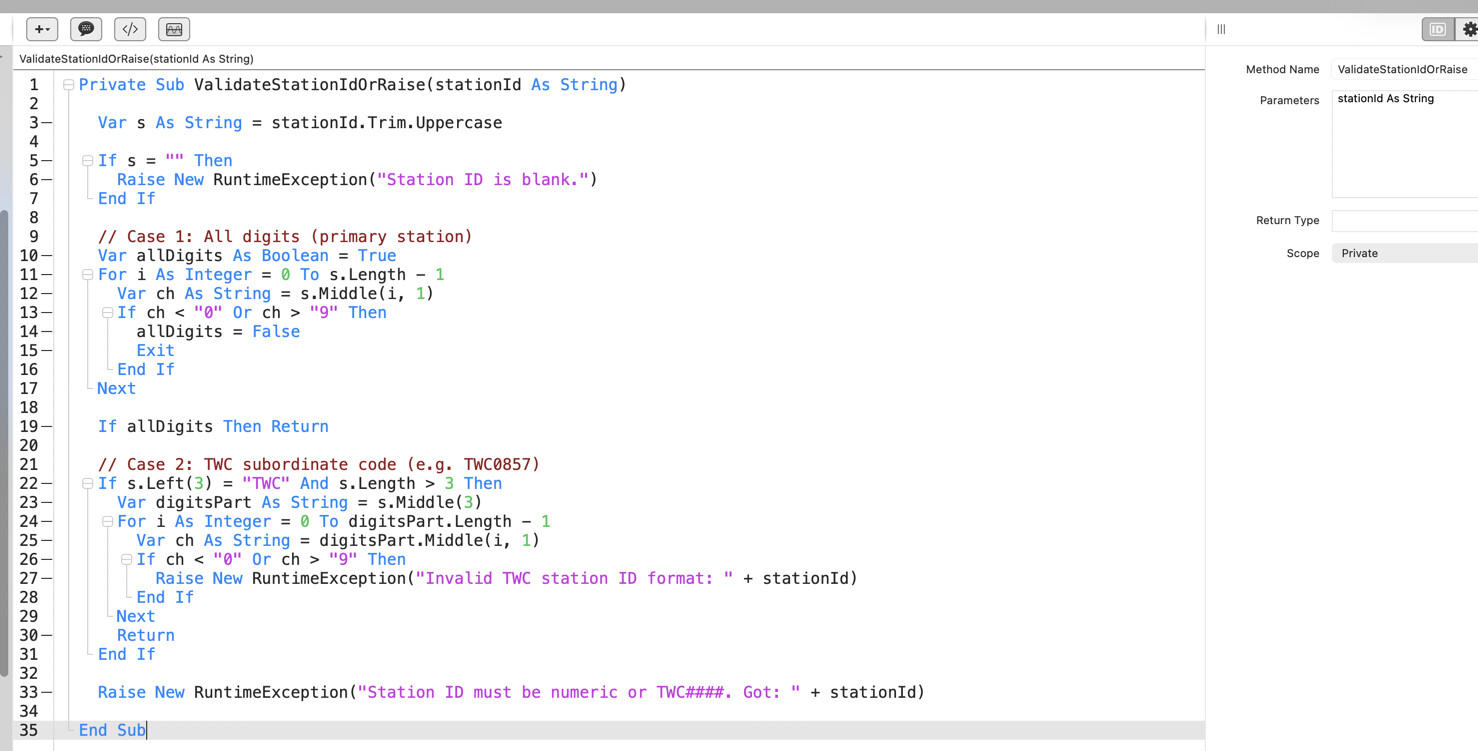The height and width of the screenshot is (751, 1478).
Task: Open the Add (+) insert menu
Action: pos(41,29)
